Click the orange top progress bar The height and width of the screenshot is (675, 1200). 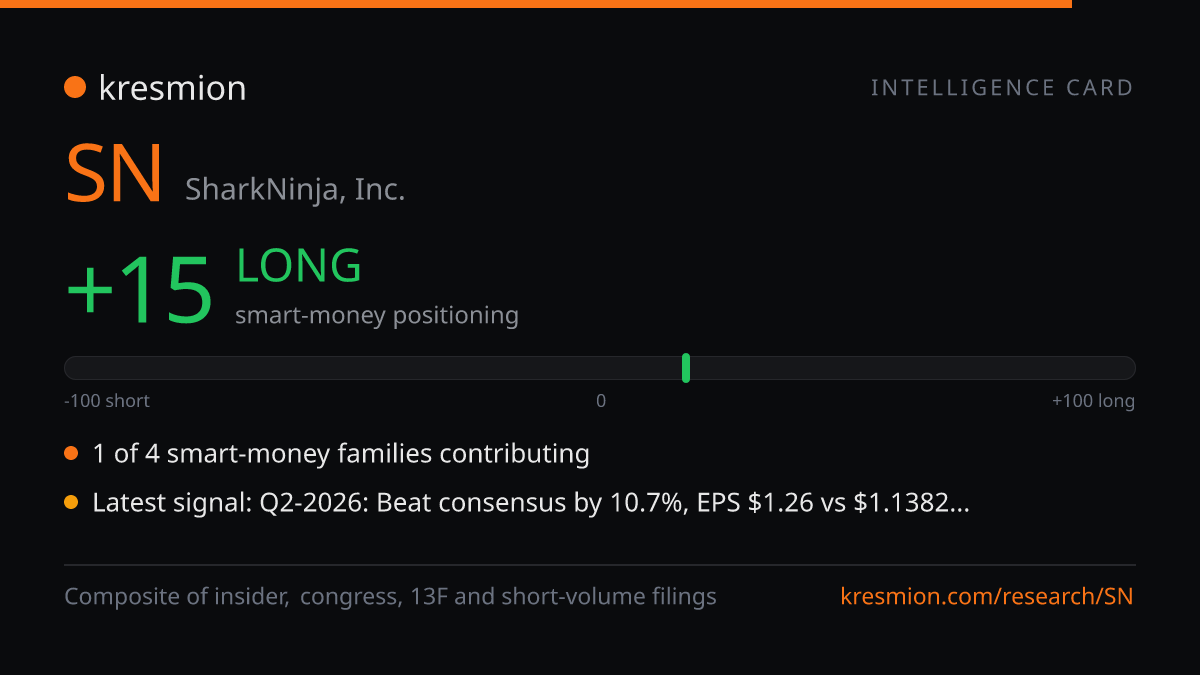(536, 4)
